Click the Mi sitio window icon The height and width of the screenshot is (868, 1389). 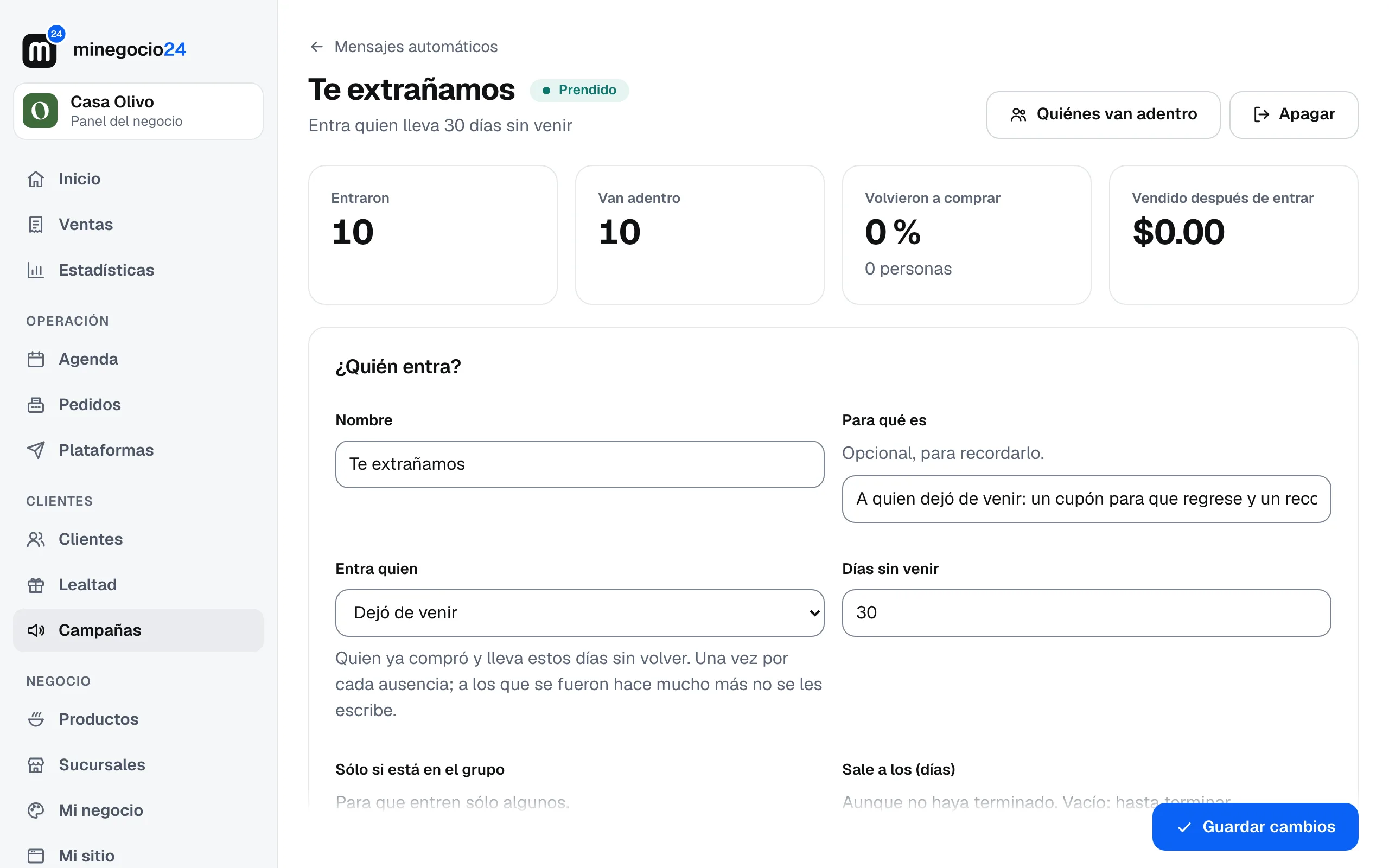tap(36, 856)
